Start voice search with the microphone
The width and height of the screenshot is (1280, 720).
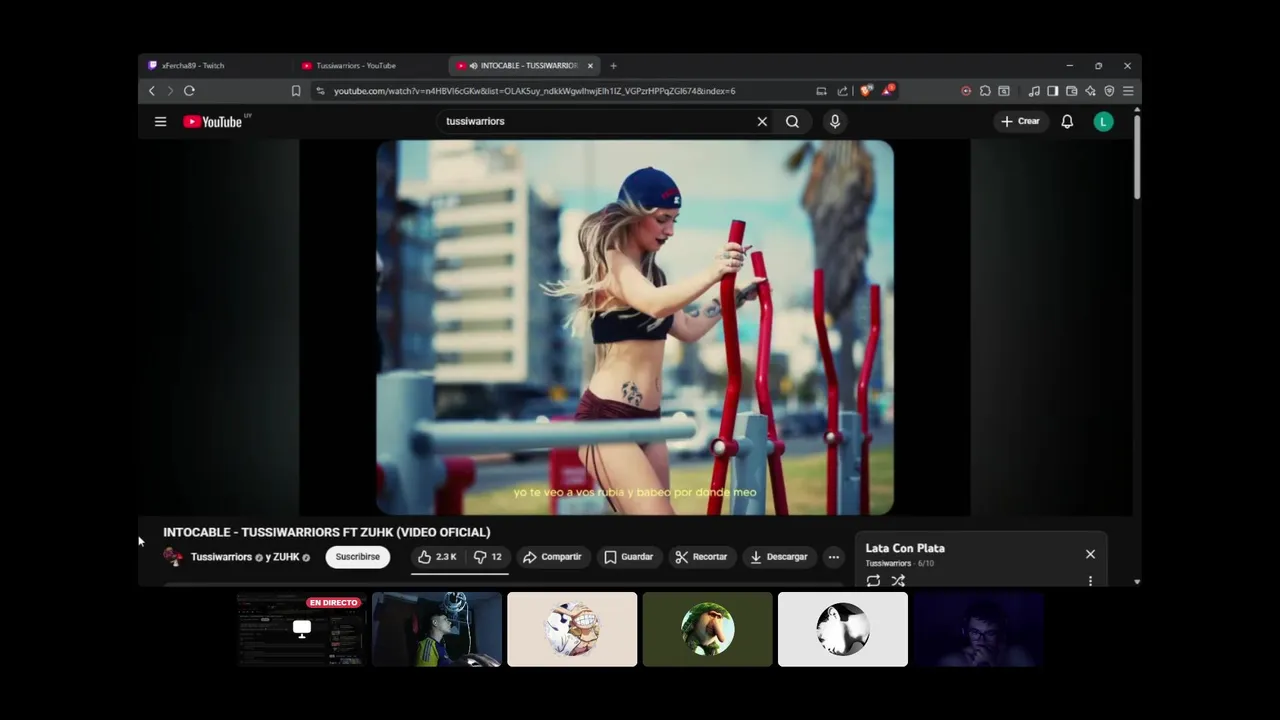tap(835, 121)
